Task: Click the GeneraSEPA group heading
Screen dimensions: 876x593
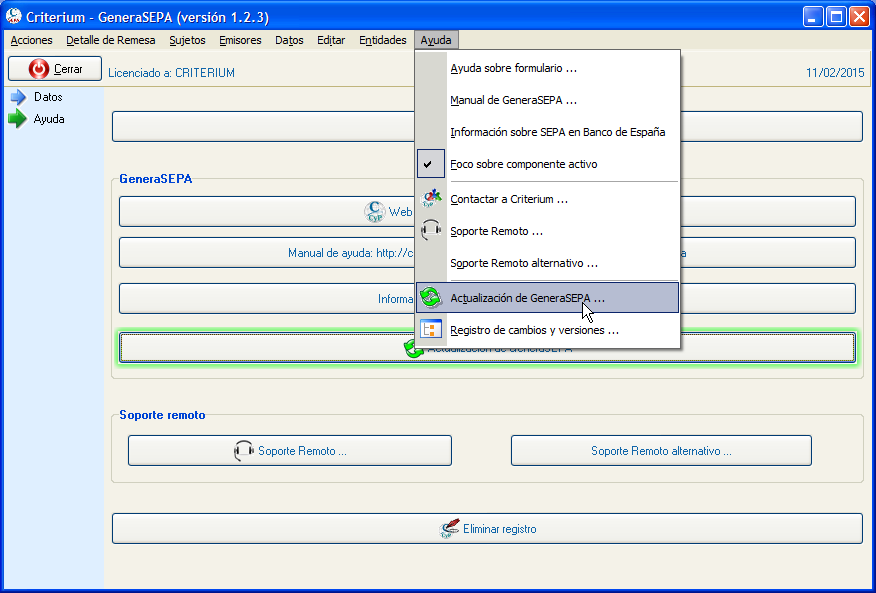Action: click(x=156, y=179)
